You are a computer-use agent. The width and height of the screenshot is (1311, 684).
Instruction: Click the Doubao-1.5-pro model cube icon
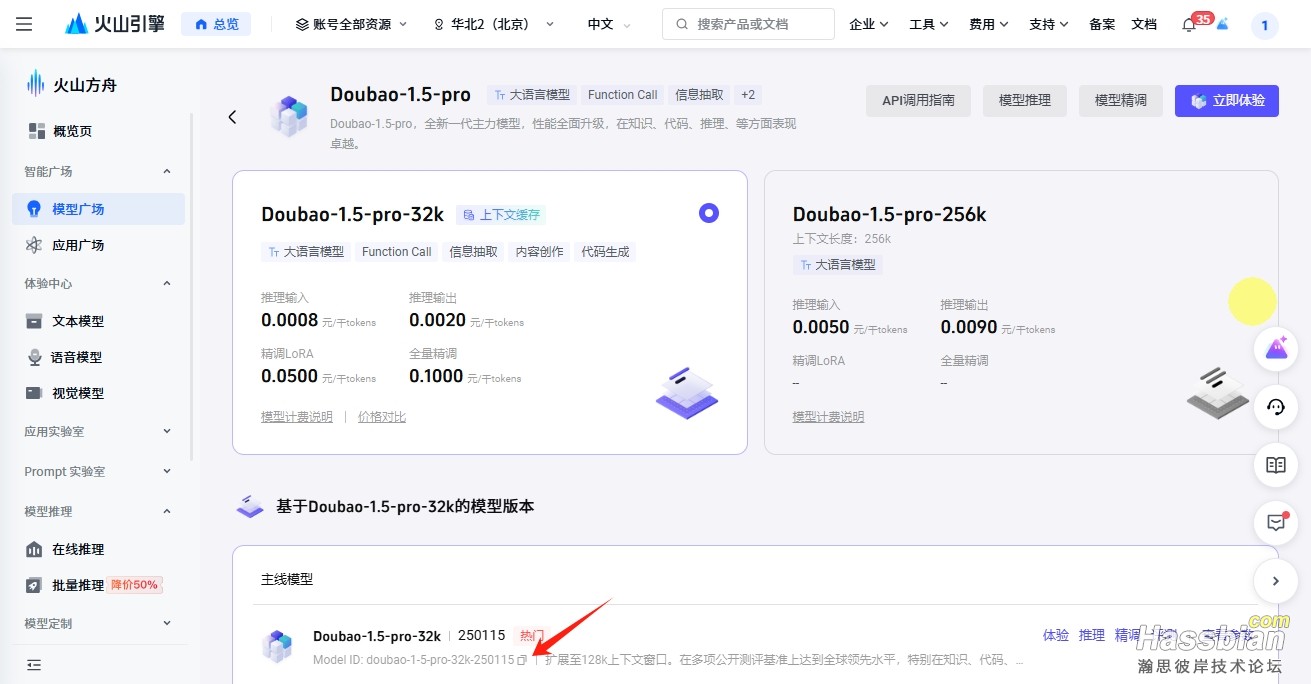(x=289, y=116)
